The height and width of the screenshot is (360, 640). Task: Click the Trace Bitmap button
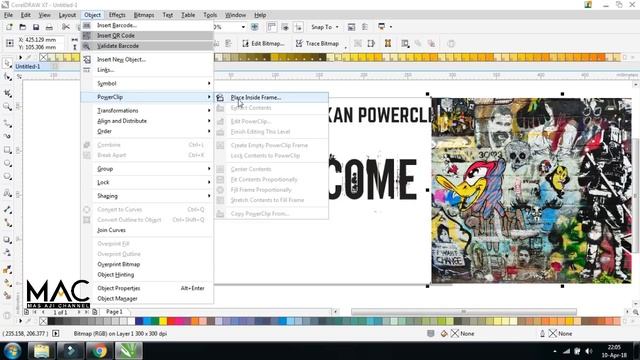click(x=317, y=43)
